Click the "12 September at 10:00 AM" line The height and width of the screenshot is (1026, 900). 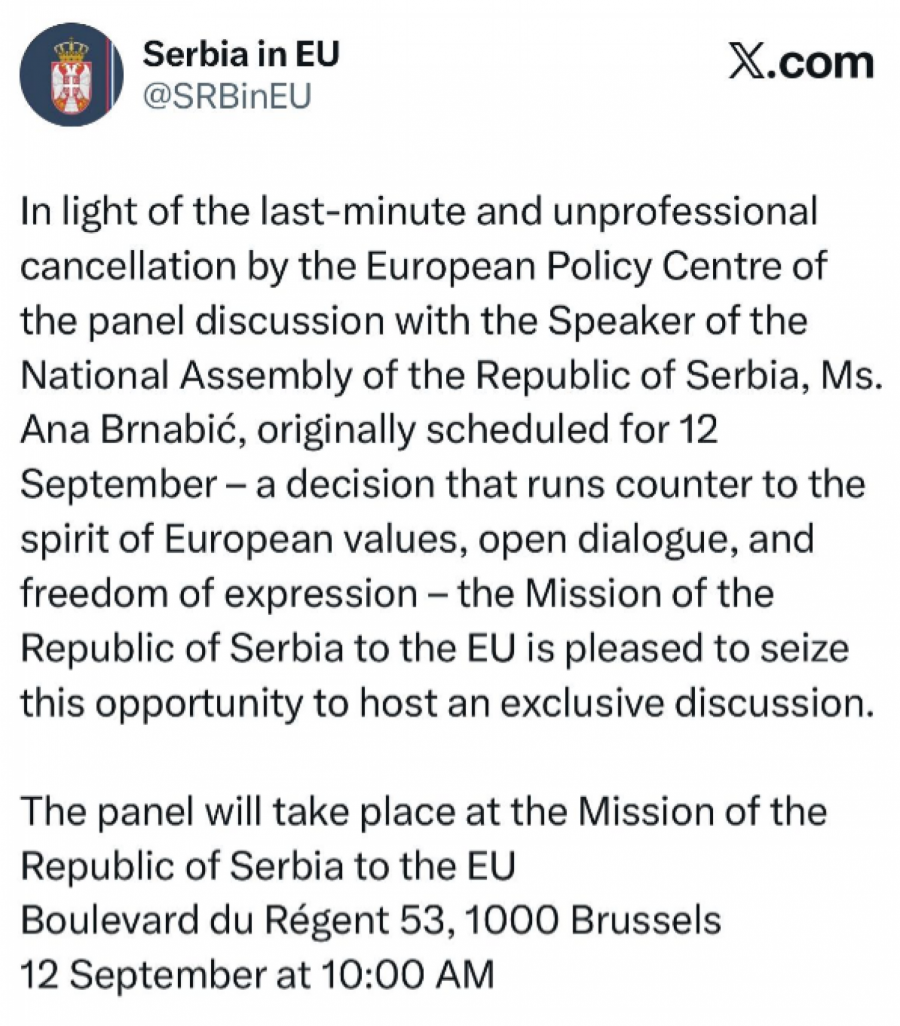(258, 973)
